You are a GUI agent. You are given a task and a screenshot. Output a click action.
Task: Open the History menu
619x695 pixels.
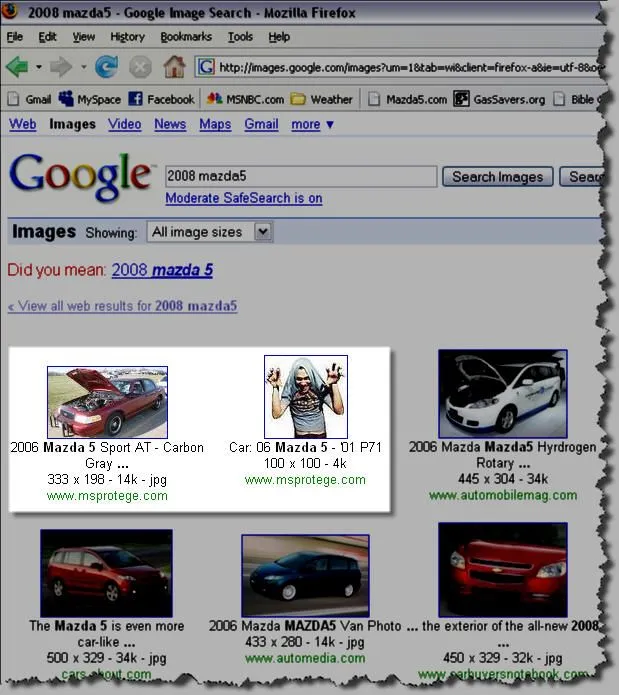tap(127, 37)
